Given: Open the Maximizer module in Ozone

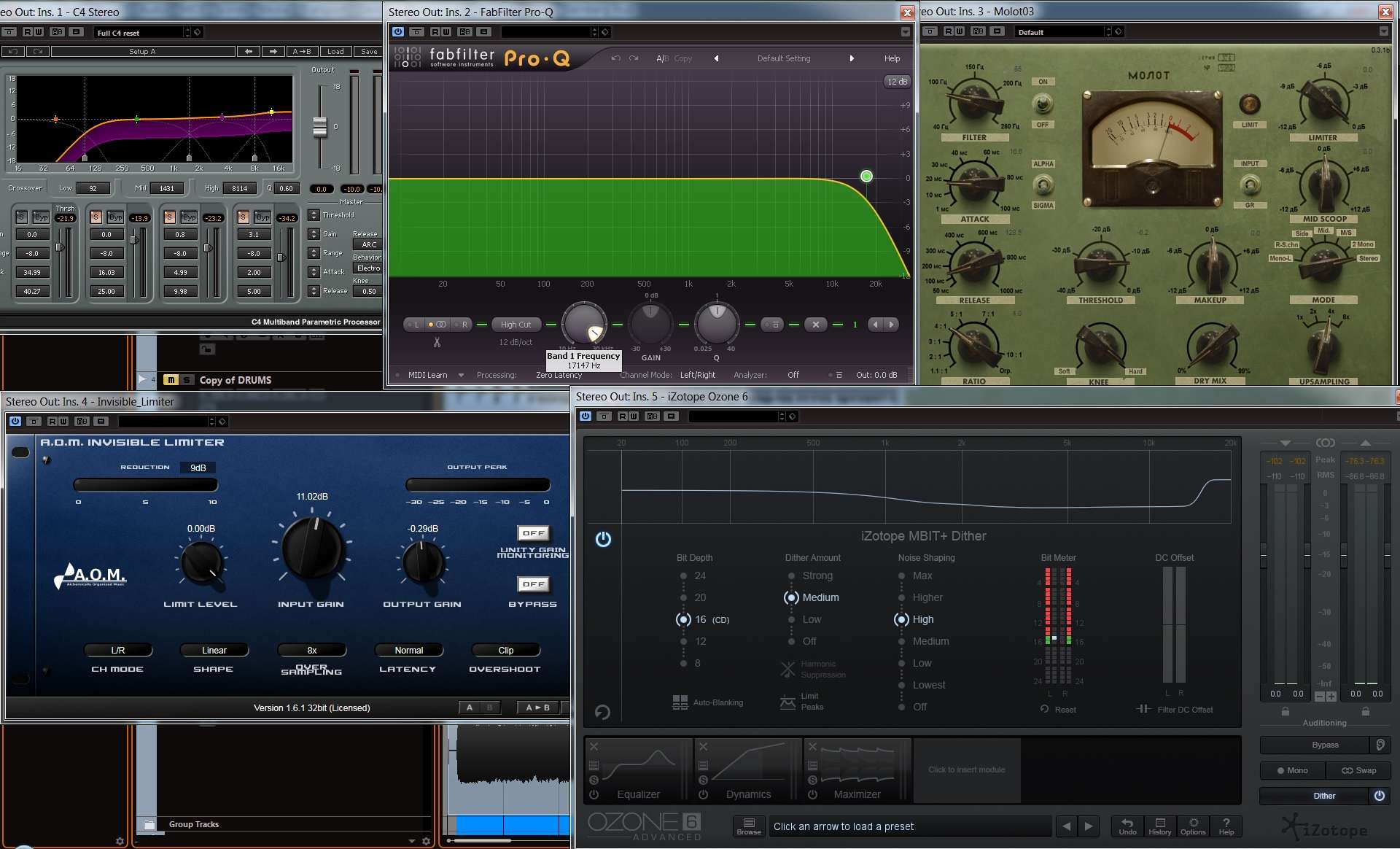Looking at the screenshot, I should tap(857, 770).
